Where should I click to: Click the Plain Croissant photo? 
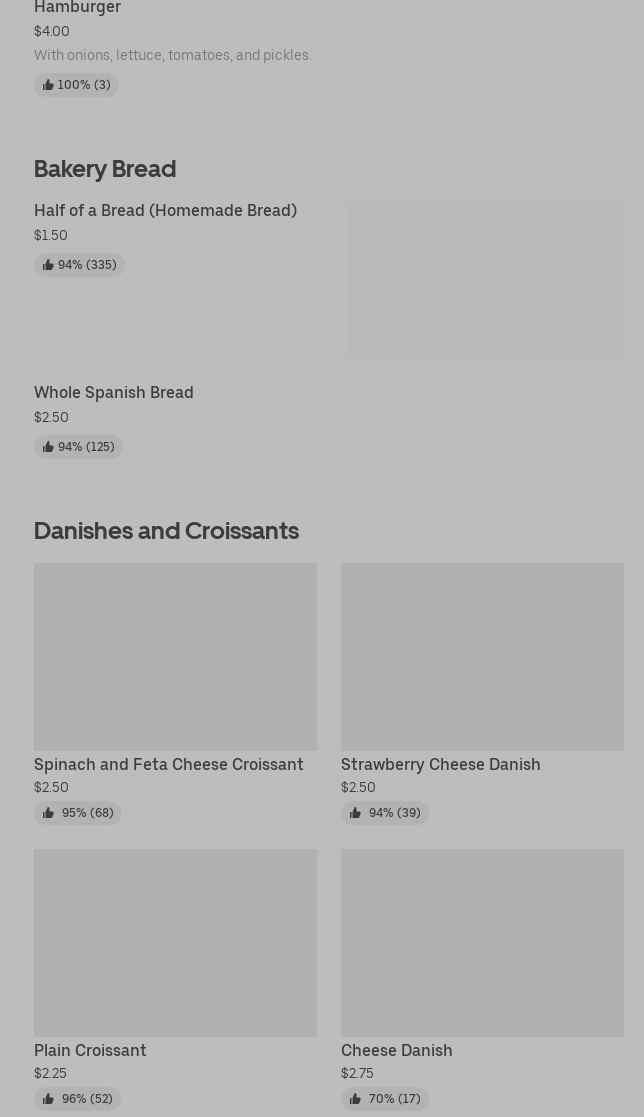tap(175, 942)
